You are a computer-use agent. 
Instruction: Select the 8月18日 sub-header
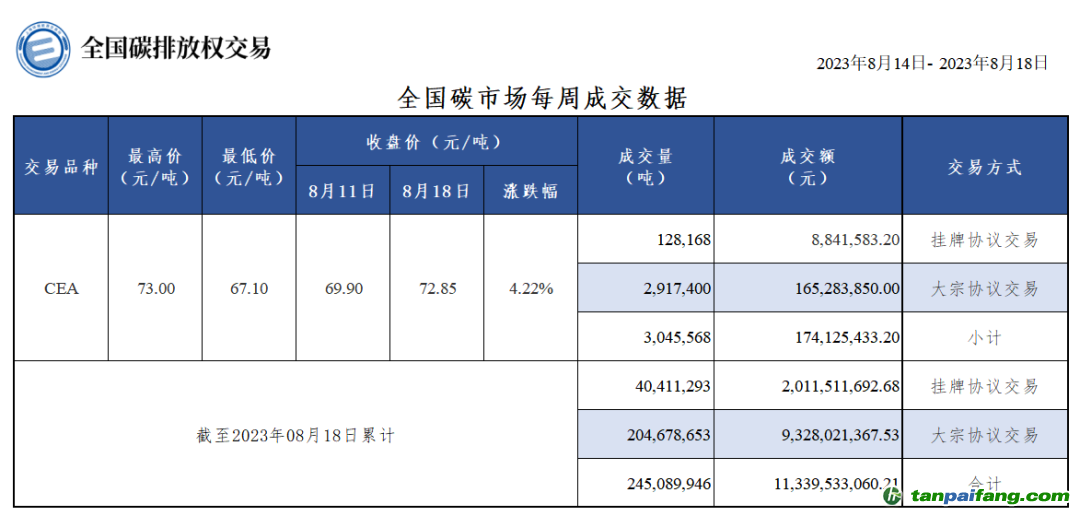[x=436, y=191]
